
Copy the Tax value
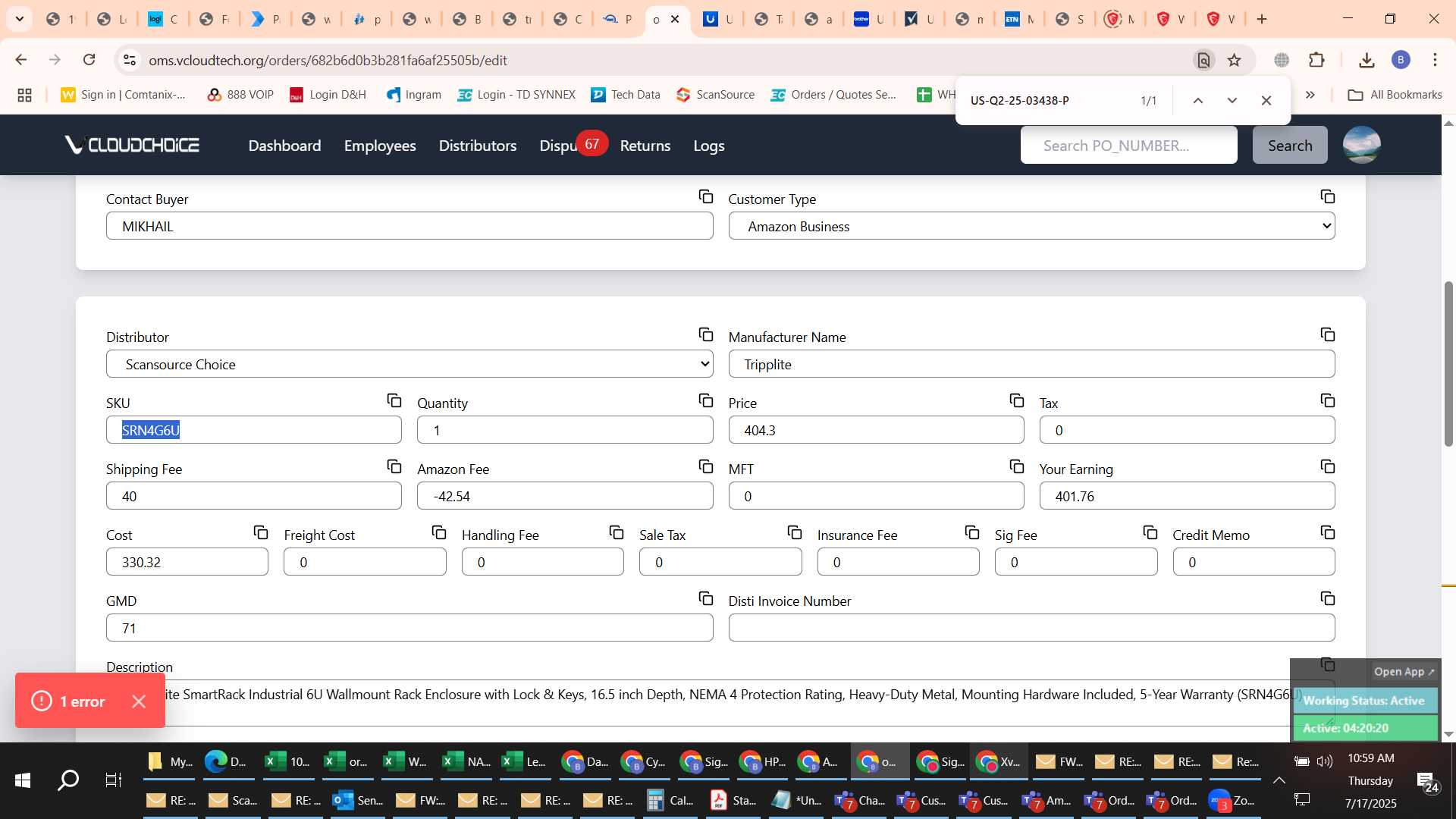coord(1328,401)
